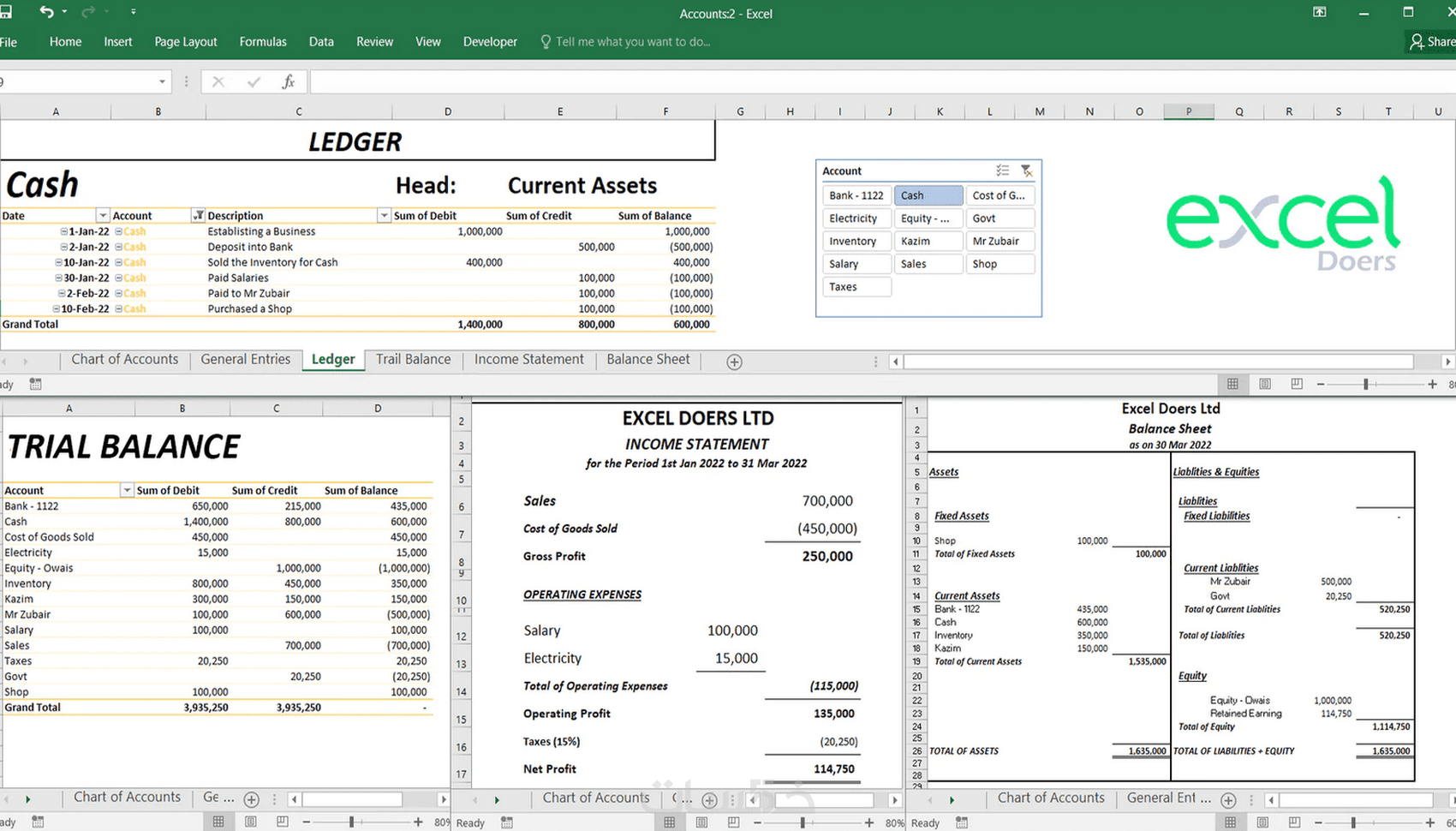Image resolution: width=1456 pixels, height=831 pixels.
Task: Open Chart of Accounts tab in Balance Sheet window
Action: coord(1051,798)
